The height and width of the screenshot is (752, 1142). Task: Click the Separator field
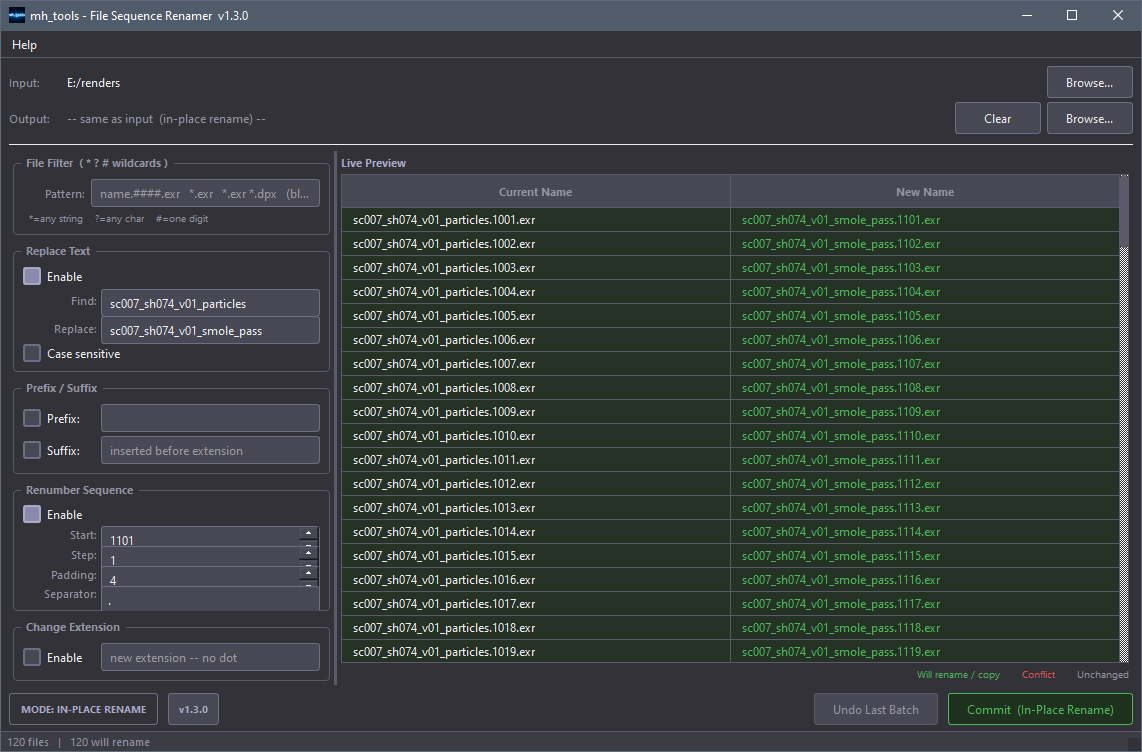pos(210,598)
